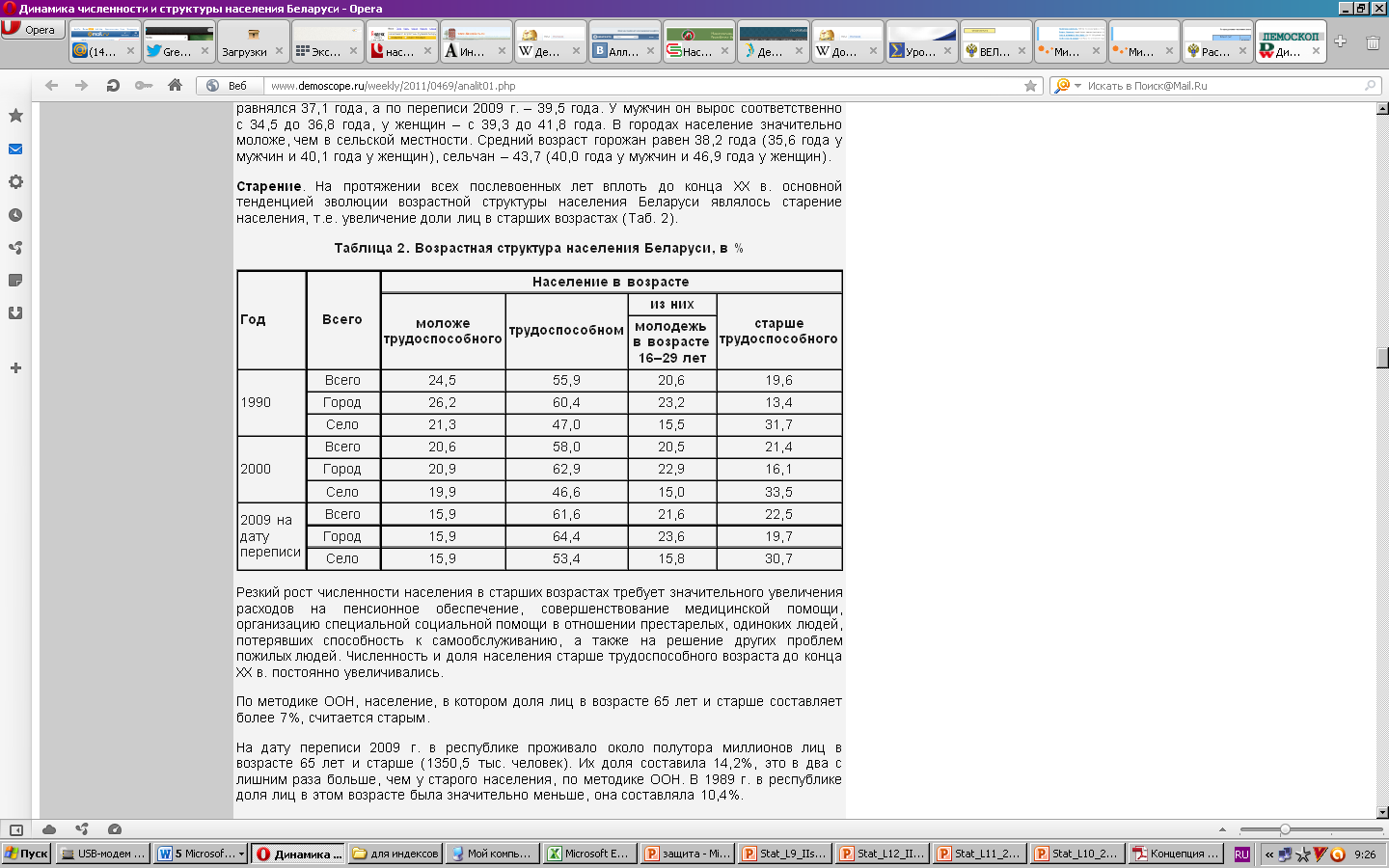
Task: Open the Opera main menu button
Action: 33,29
